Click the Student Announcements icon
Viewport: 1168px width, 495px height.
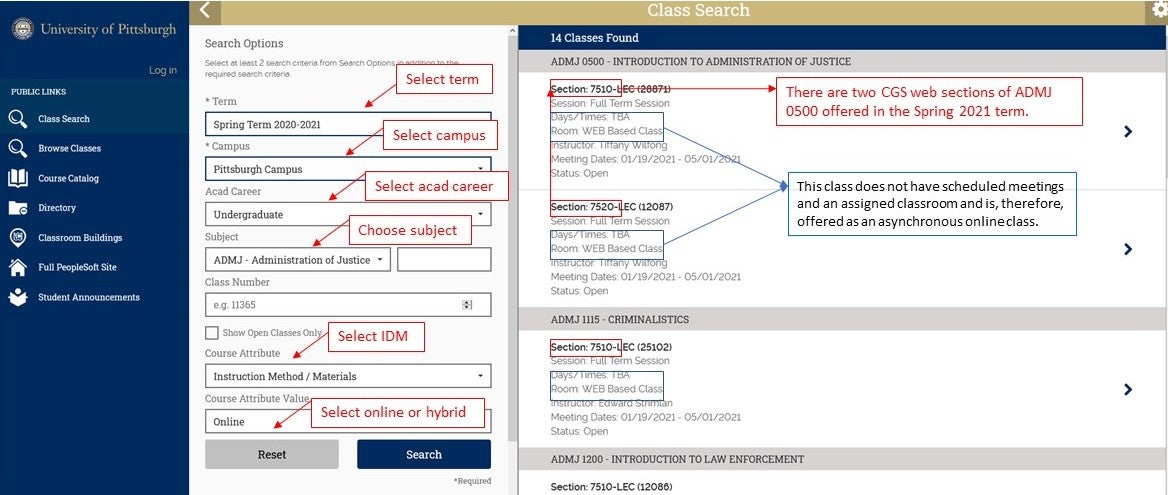[x=18, y=297]
